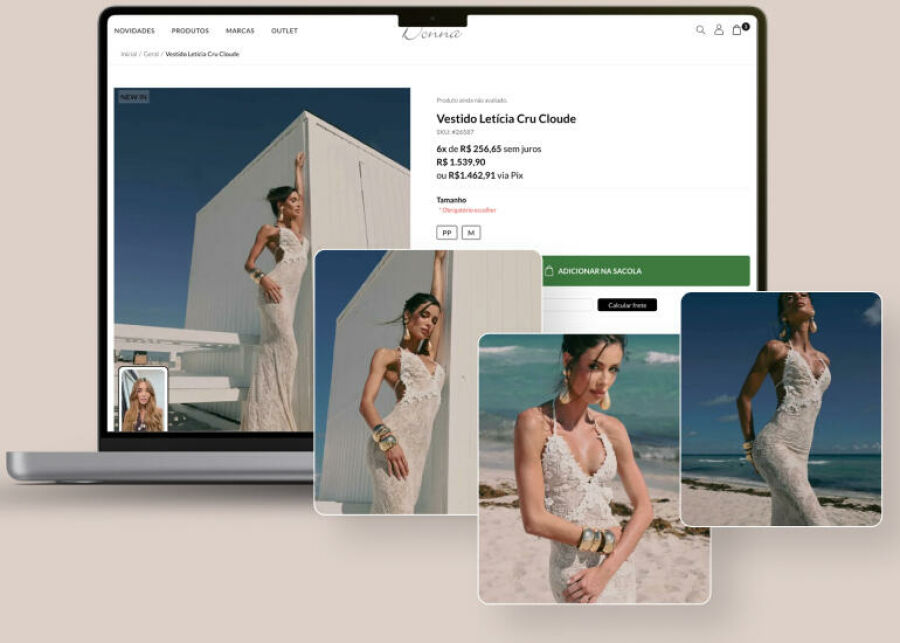The image size is (900, 643).
Task: Select size PP
Action: tap(446, 233)
